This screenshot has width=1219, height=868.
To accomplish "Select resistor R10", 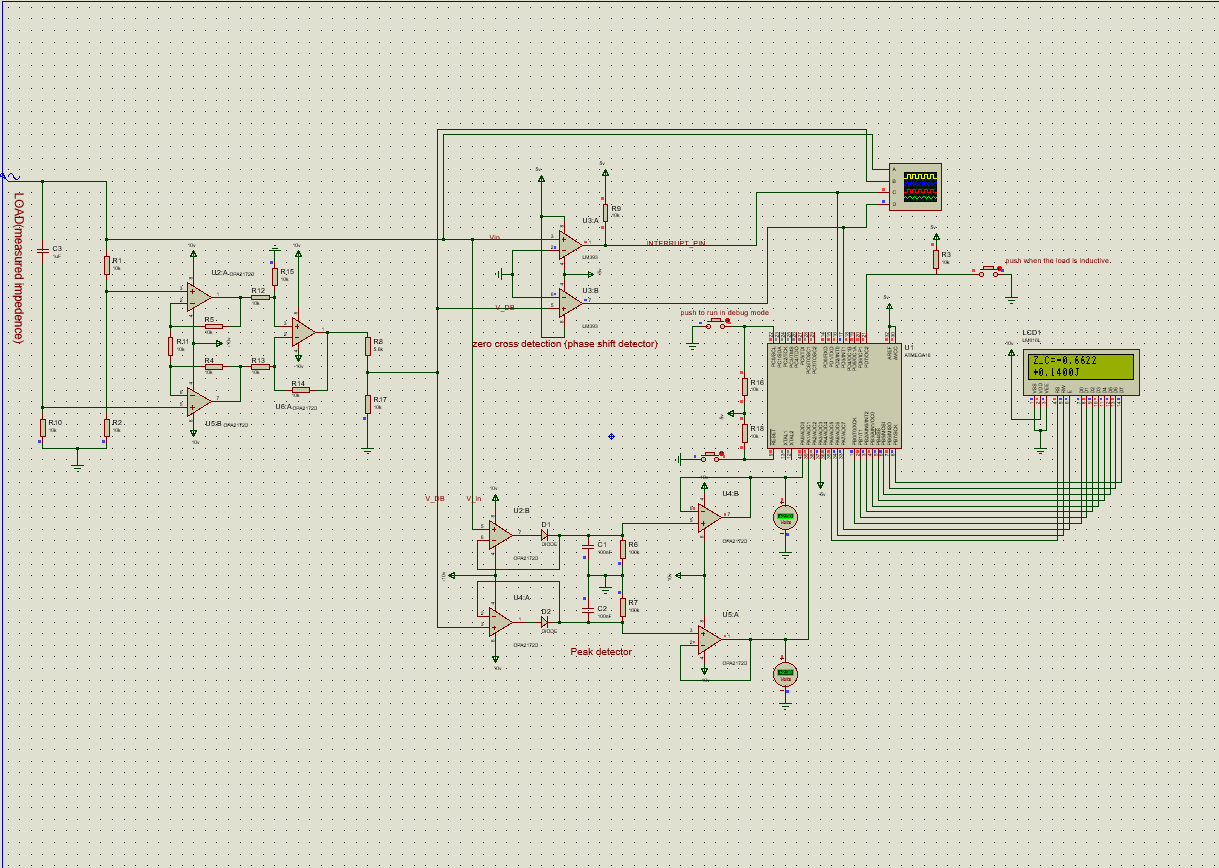I will click(43, 428).
